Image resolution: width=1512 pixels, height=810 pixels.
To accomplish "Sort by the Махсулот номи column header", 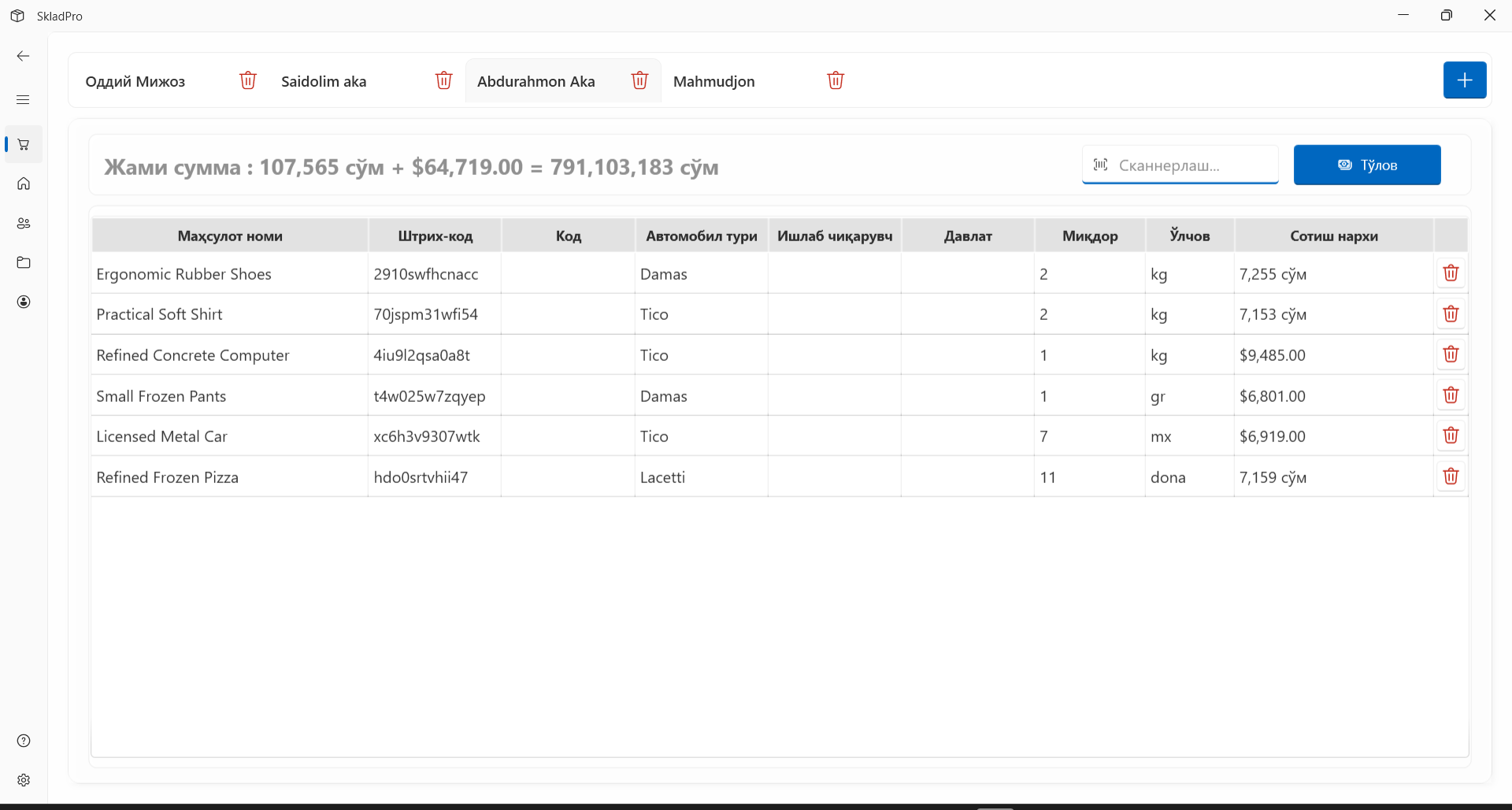I will (x=230, y=236).
